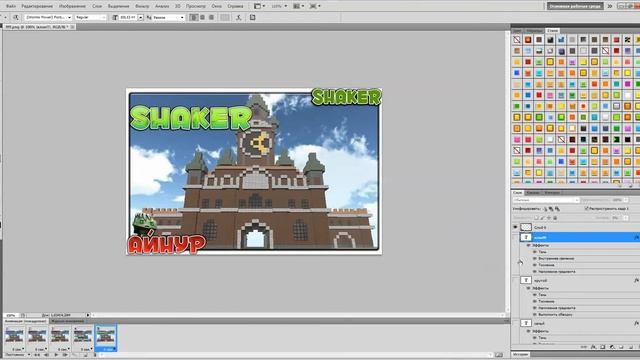Open the font family dropdown
640x360 pixels.
(48, 17)
